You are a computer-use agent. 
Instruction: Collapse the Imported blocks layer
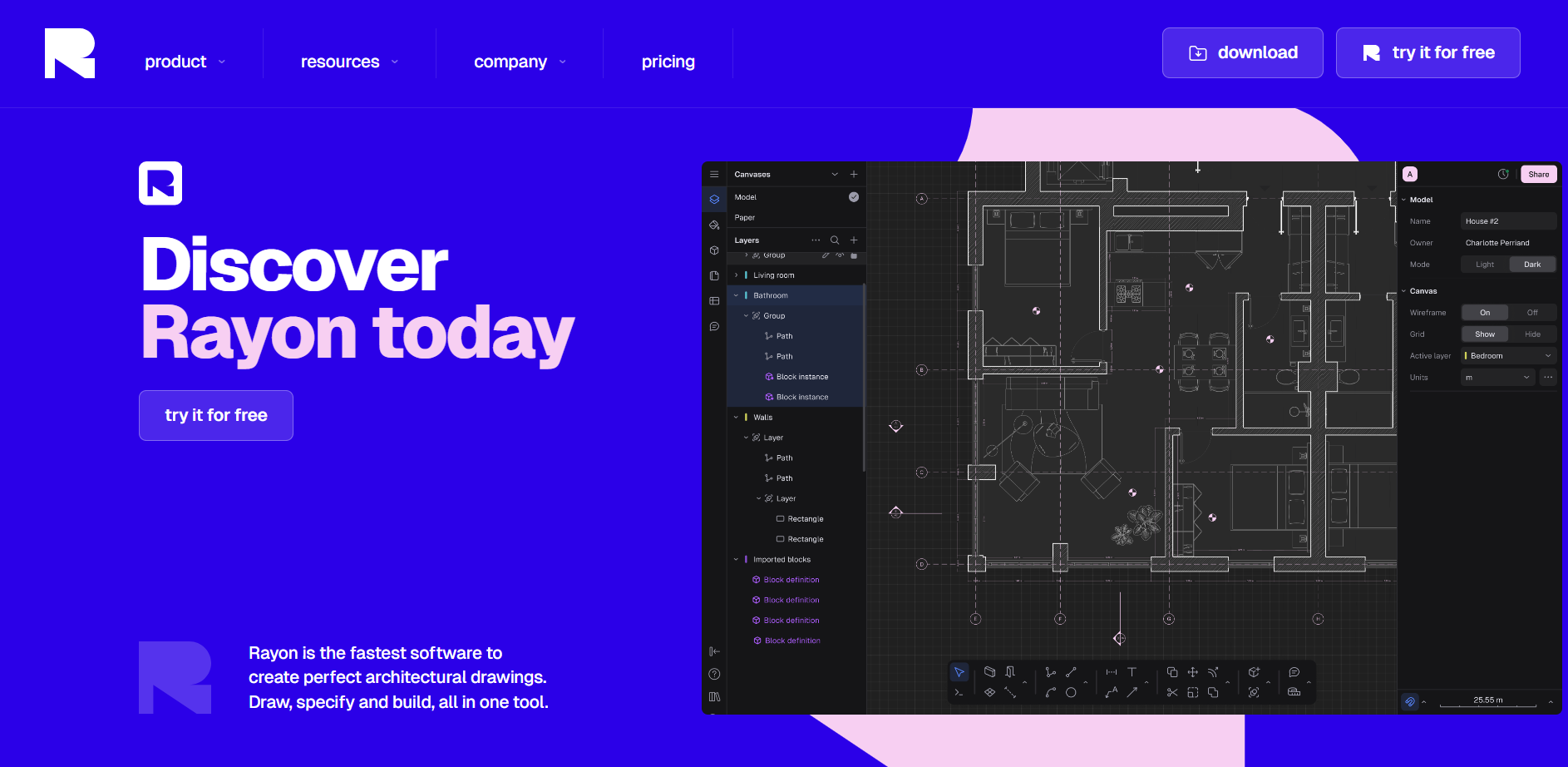point(736,560)
